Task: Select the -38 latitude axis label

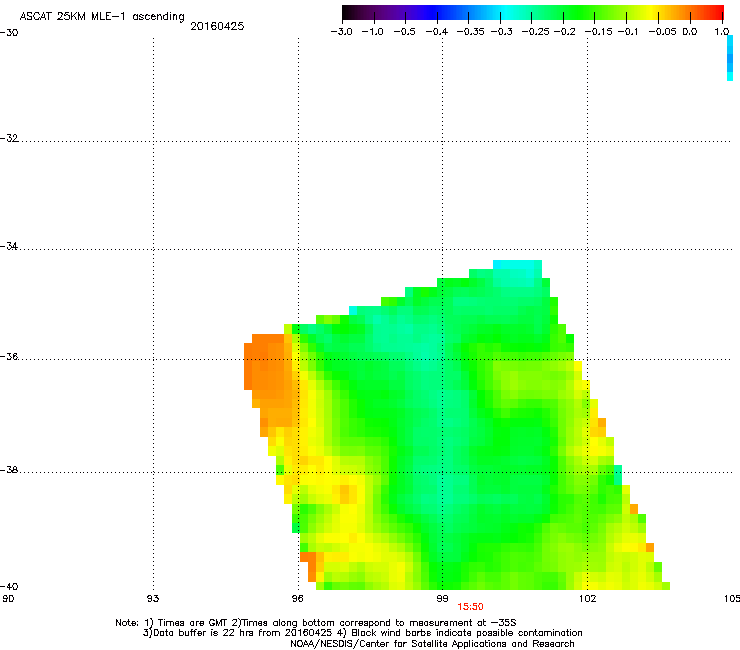Action: pyautogui.click(x=9, y=470)
